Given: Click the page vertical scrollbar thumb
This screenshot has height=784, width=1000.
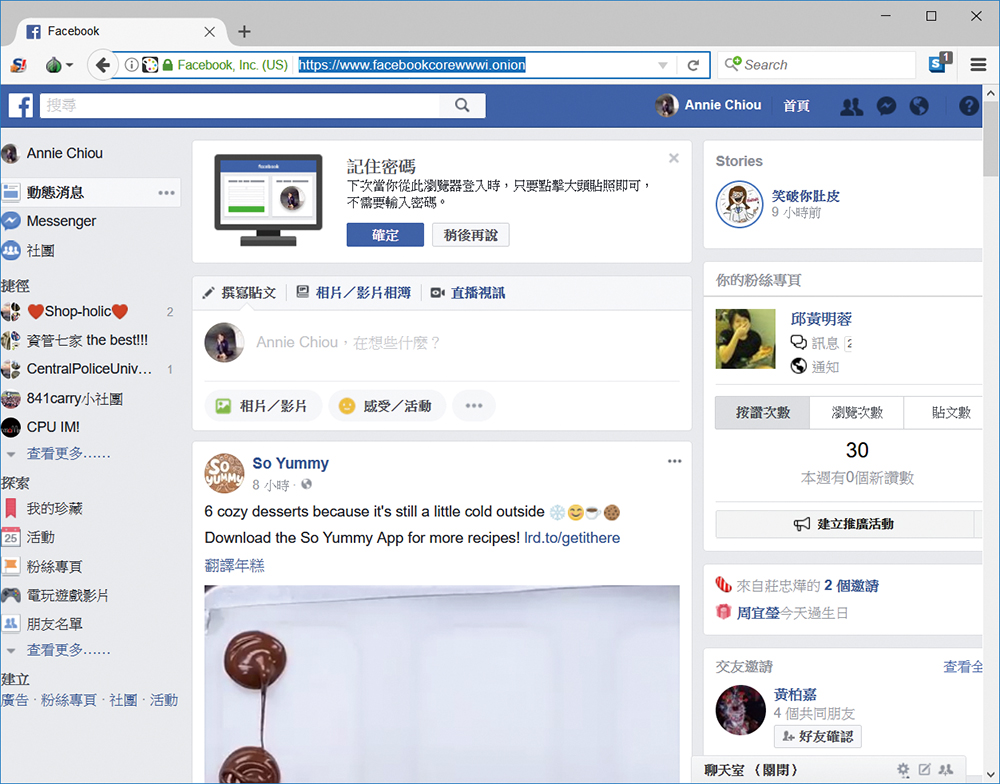Looking at the screenshot, I should [x=990, y=139].
